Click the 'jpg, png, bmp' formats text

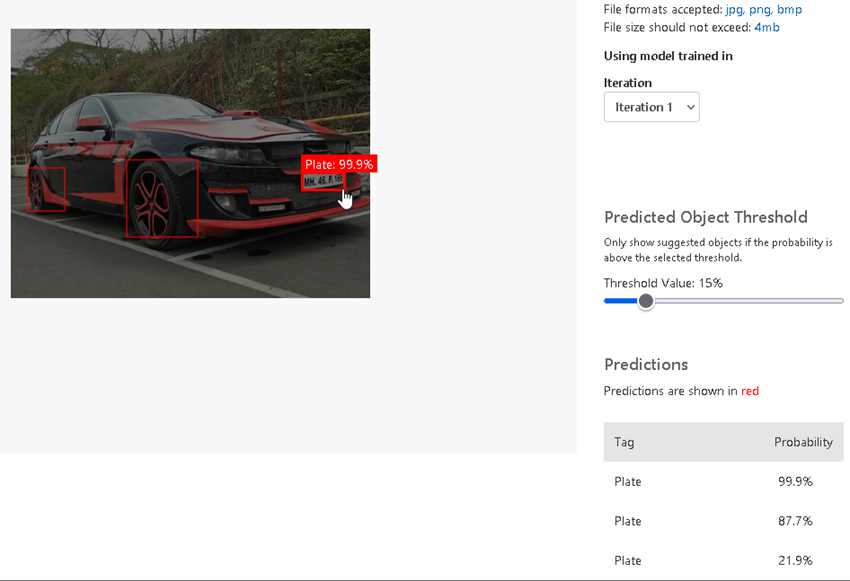[763, 9]
